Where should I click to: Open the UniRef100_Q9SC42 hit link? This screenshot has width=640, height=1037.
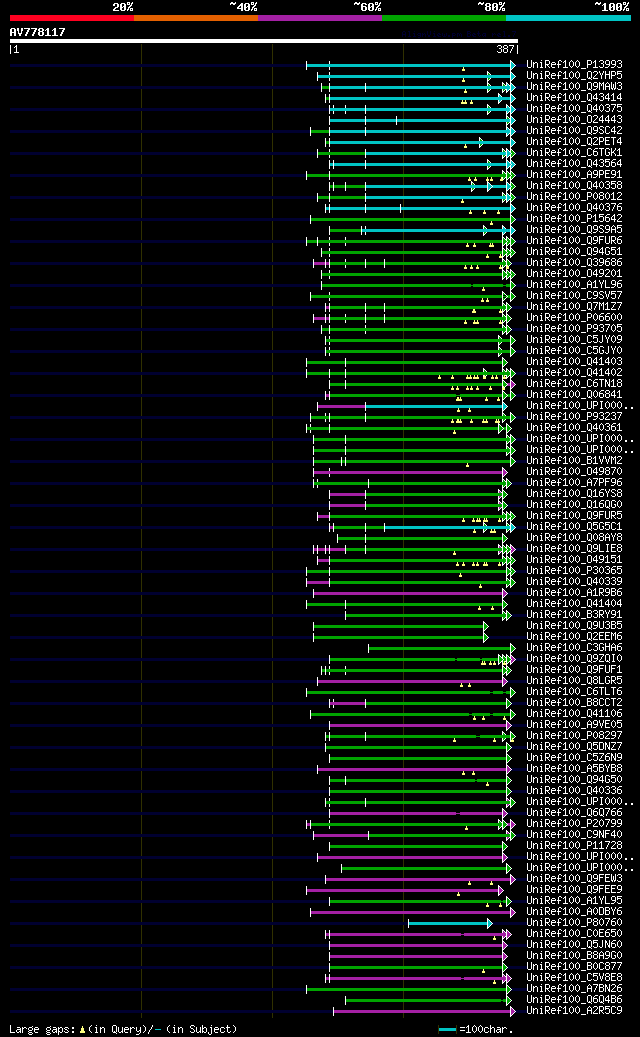(575, 130)
